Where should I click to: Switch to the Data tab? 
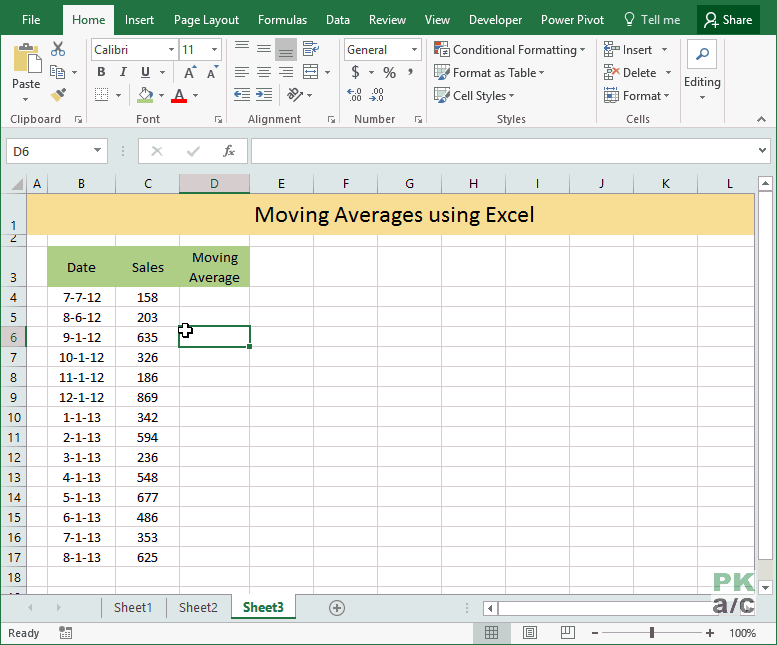pos(338,20)
